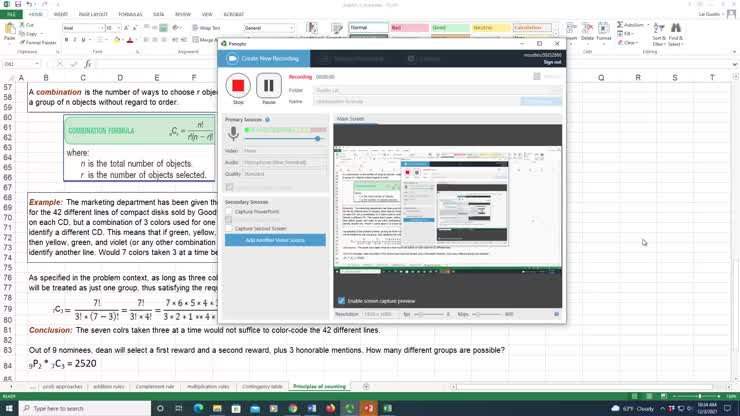This screenshot has width=740, height=416.
Task: Stop the Panopto recording
Action: point(238,85)
